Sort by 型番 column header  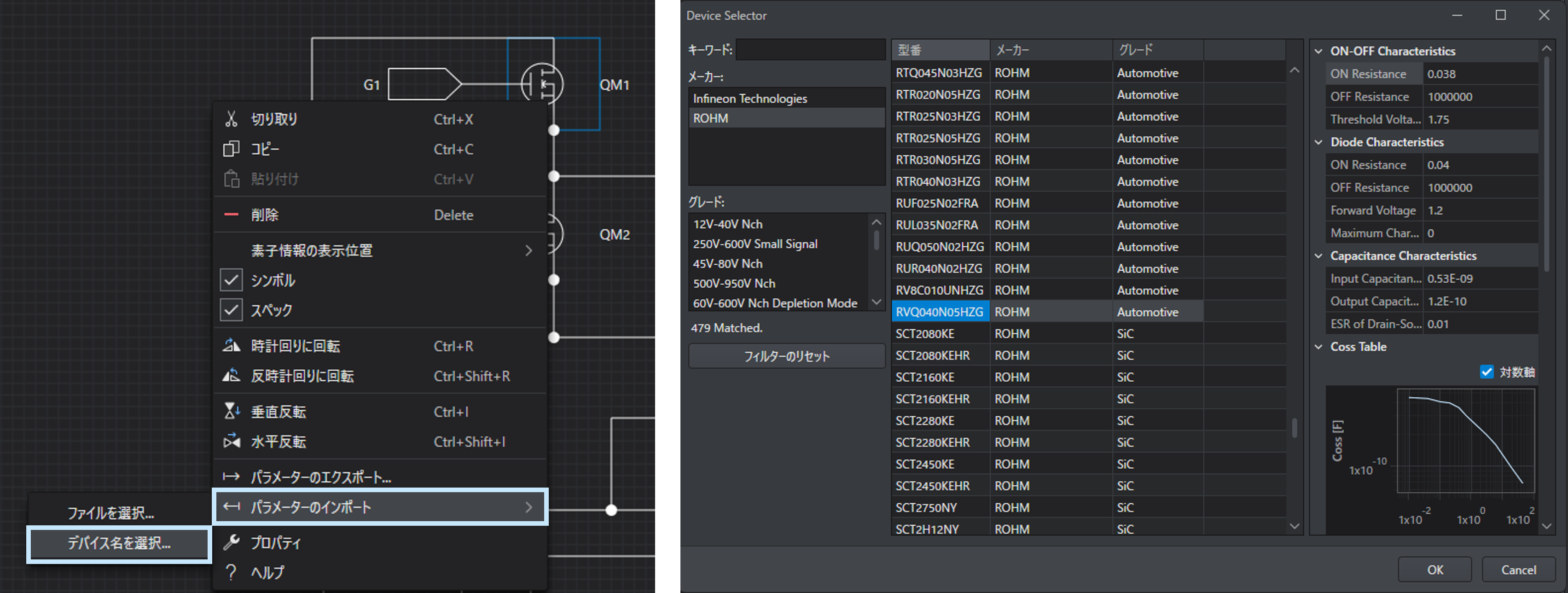941,50
